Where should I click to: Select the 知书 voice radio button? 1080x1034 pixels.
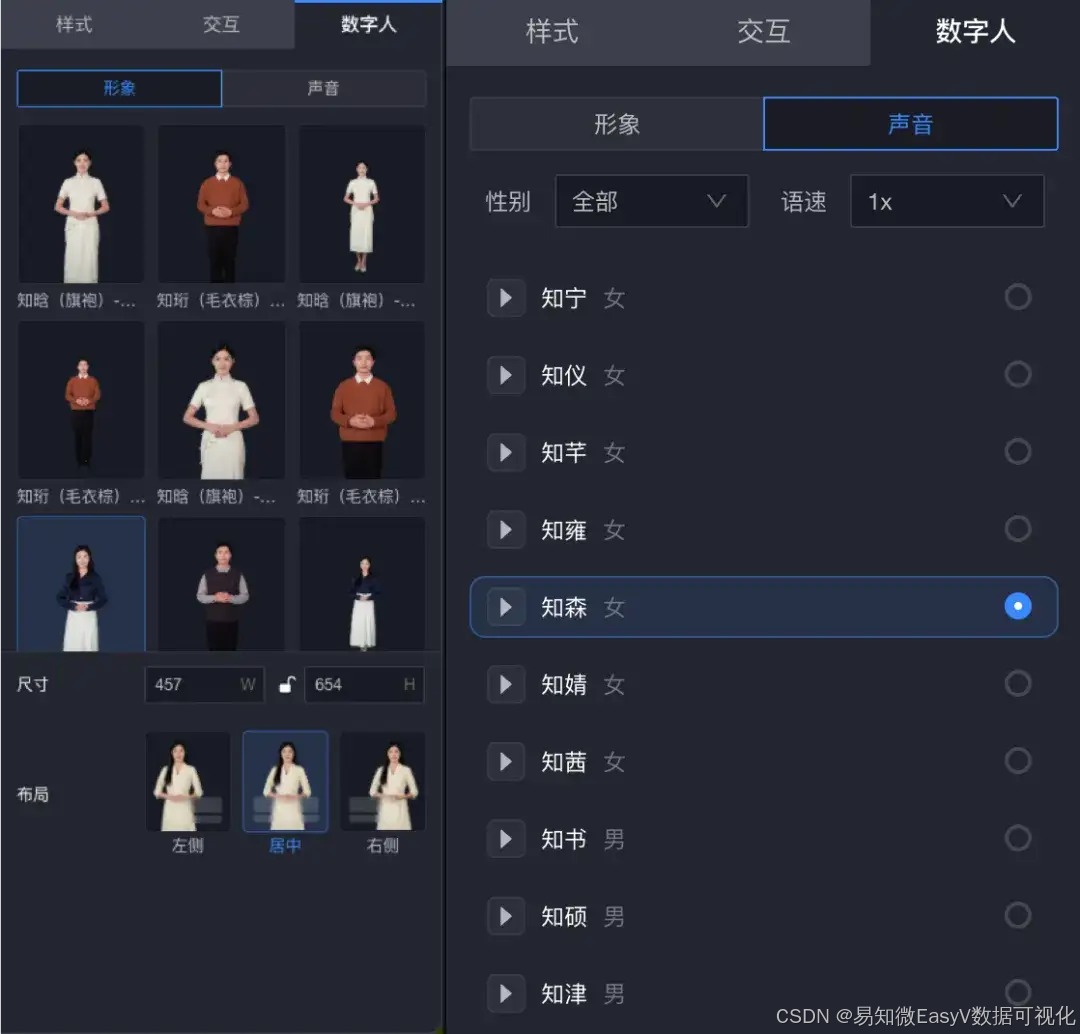point(1017,838)
